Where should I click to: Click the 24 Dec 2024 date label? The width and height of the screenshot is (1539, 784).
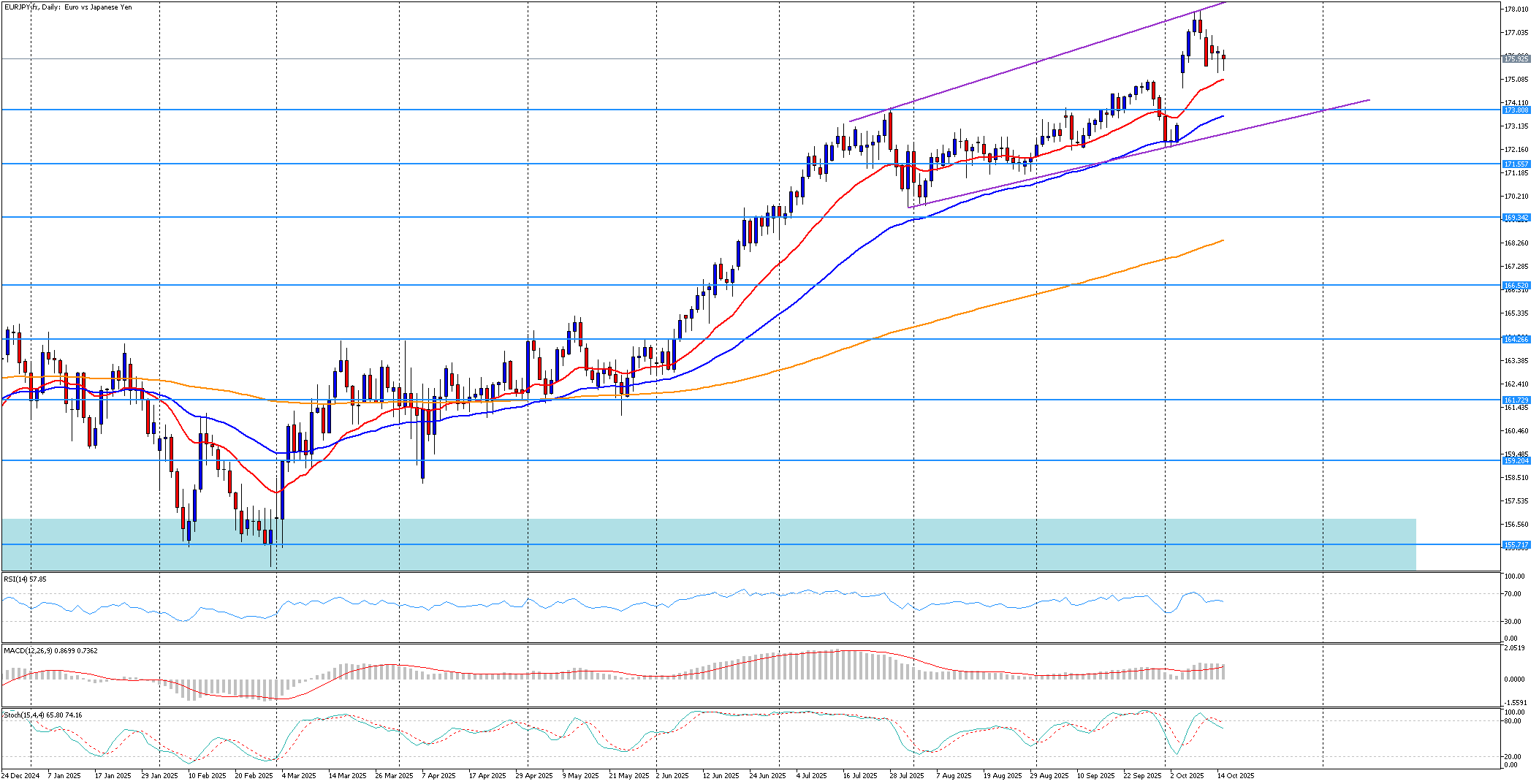(x=20, y=776)
